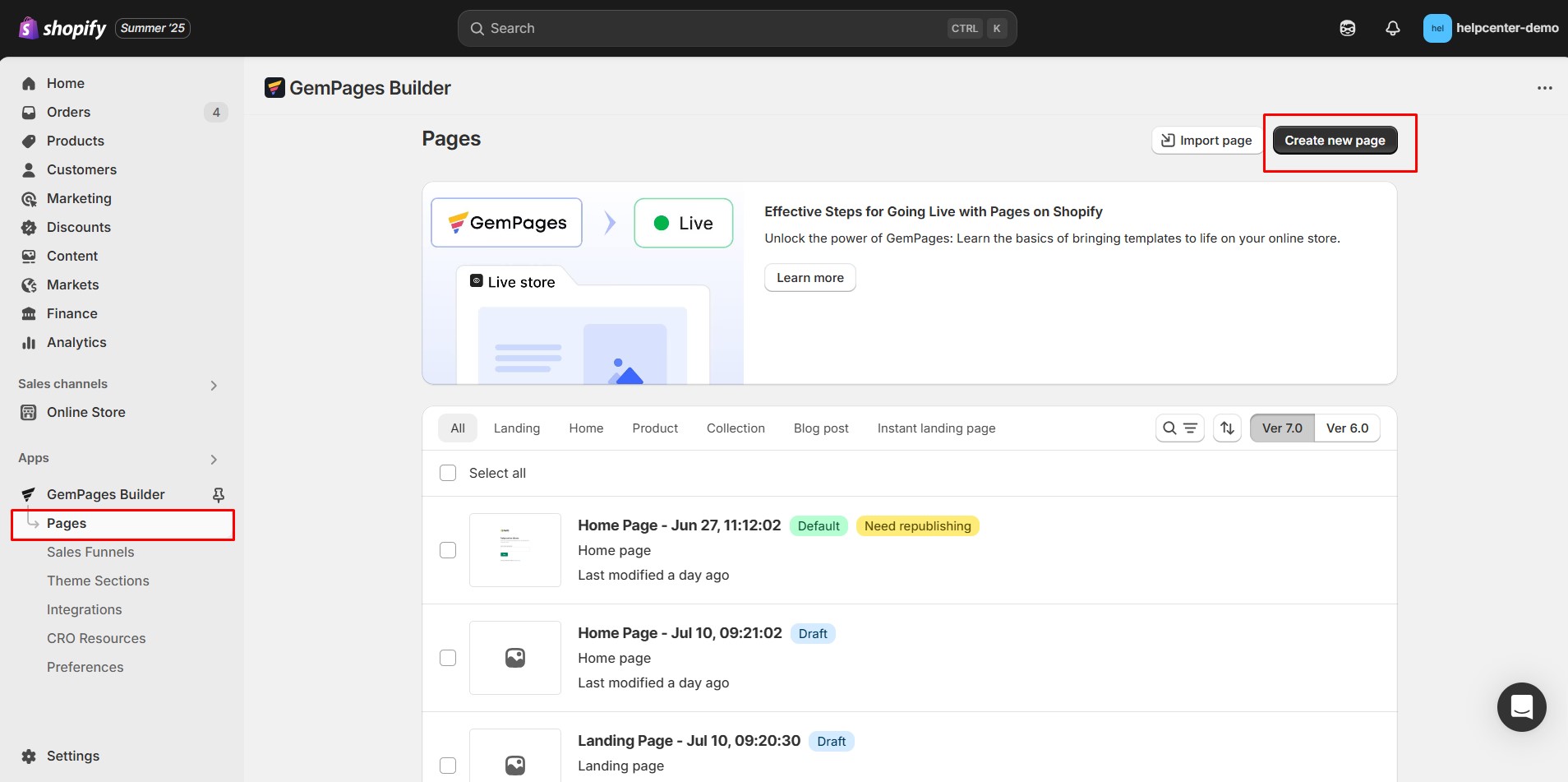Click the sort pages icon
Screen dimensions: 1568x782
[x=1226, y=428]
